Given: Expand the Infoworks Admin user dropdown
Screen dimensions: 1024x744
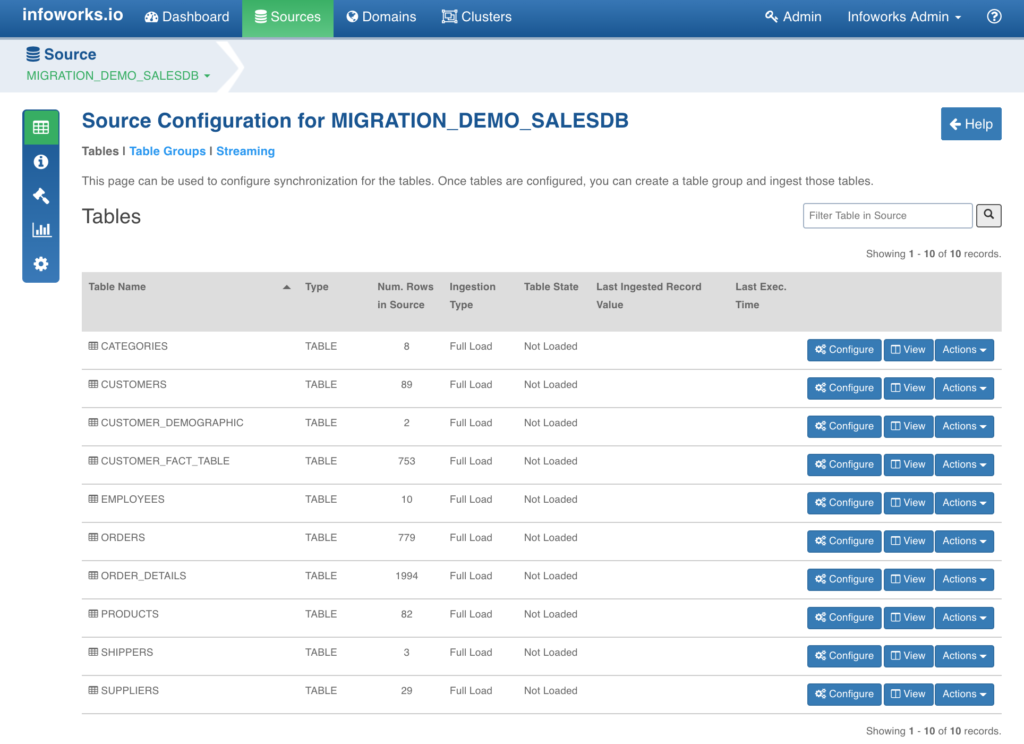Looking at the screenshot, I should pos(903,16).
